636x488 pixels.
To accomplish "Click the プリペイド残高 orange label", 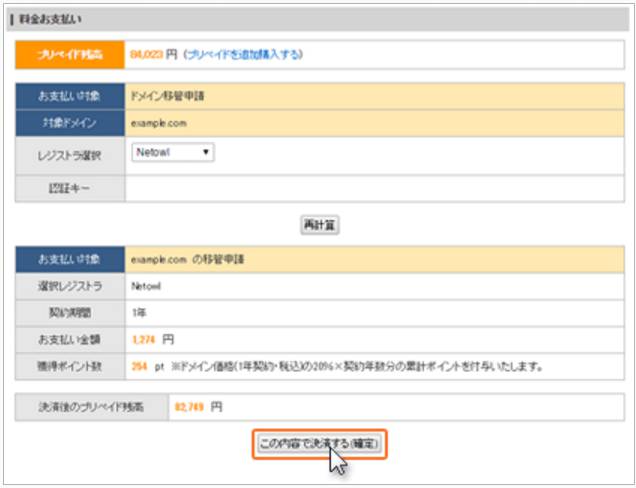I will (x=70, y=54).
